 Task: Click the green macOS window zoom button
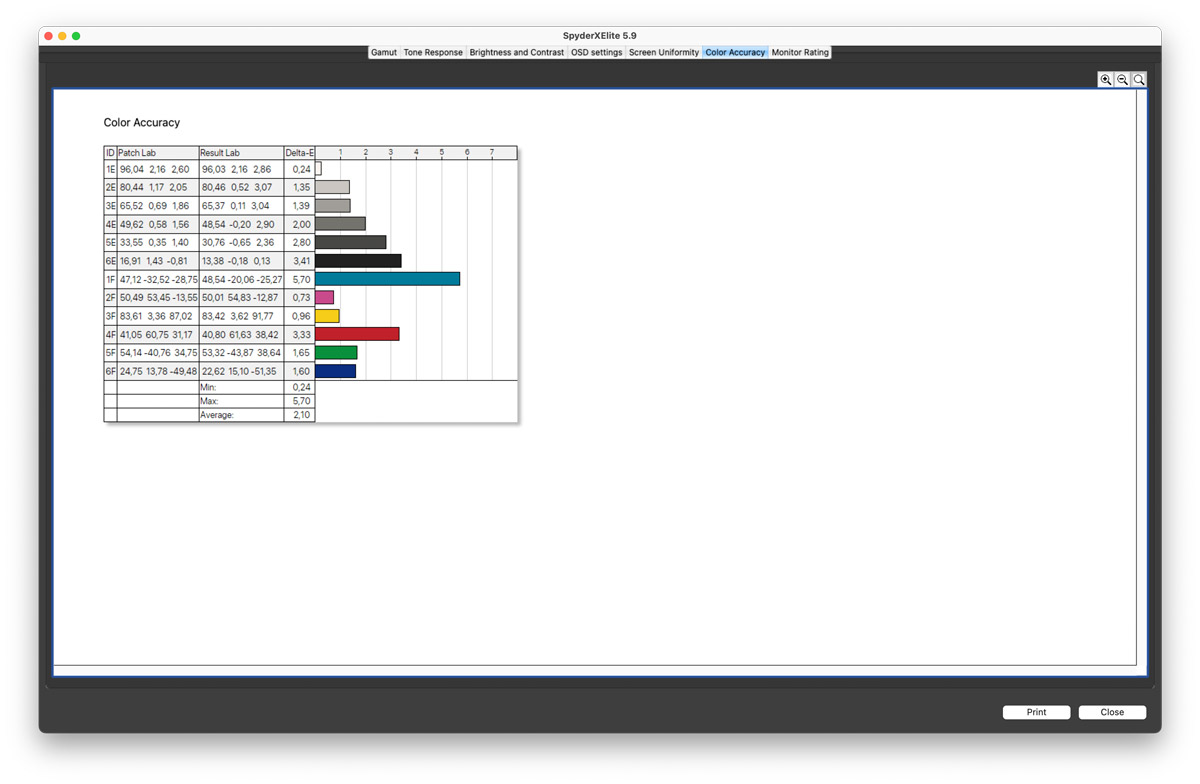pos(76,36)
